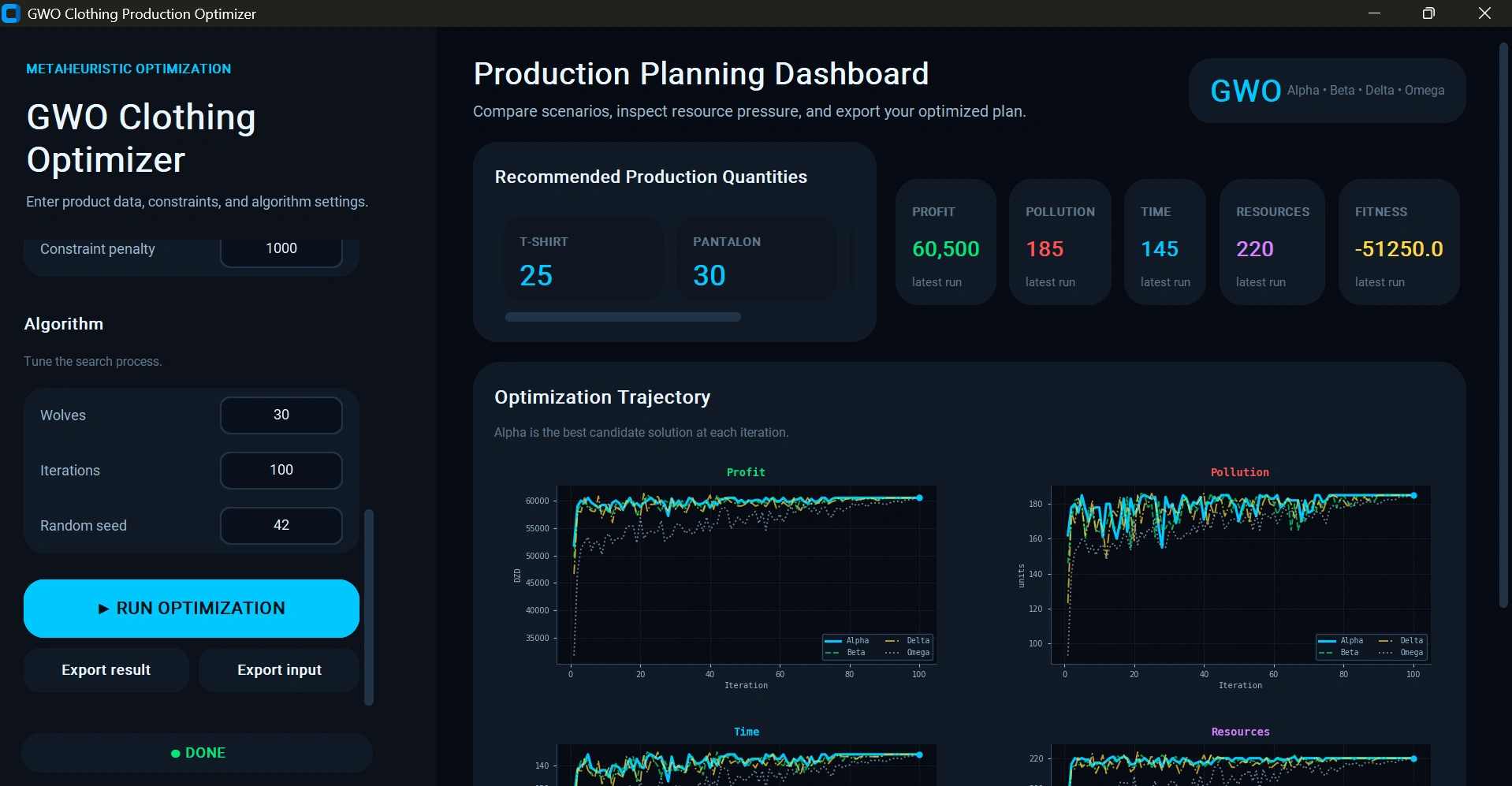Select the Profit metric card
Image resolution: width=1512 pixels, height=786 pixels.
pos(946,242)
